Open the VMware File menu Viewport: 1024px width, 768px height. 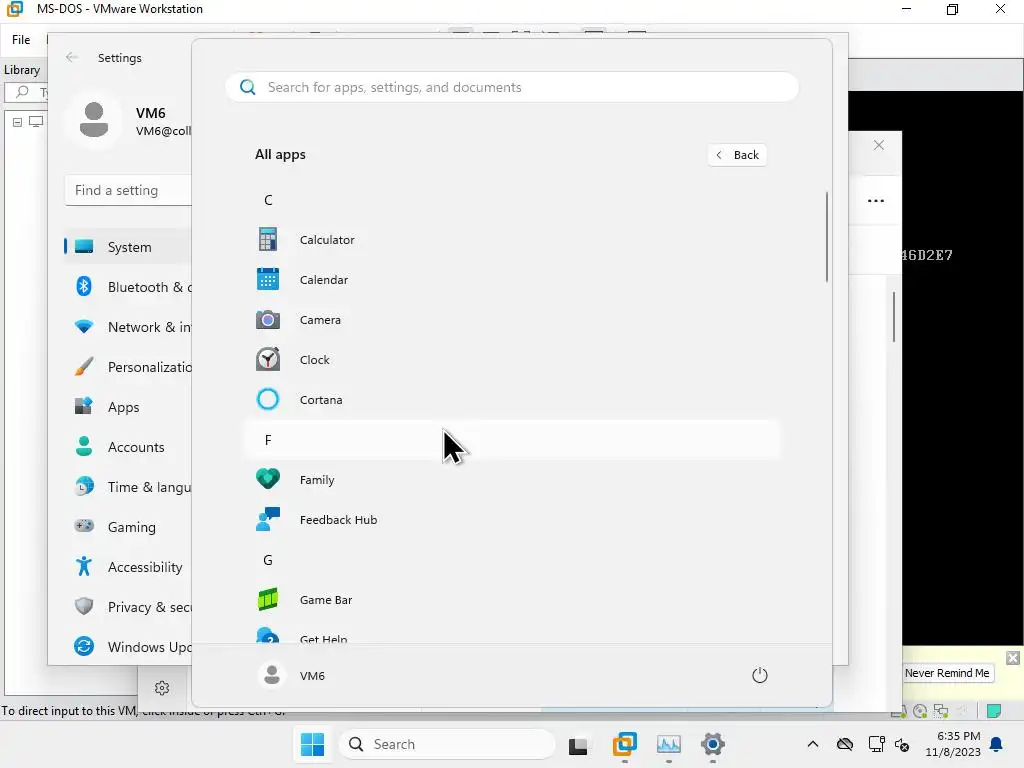(x=21, y=40)
